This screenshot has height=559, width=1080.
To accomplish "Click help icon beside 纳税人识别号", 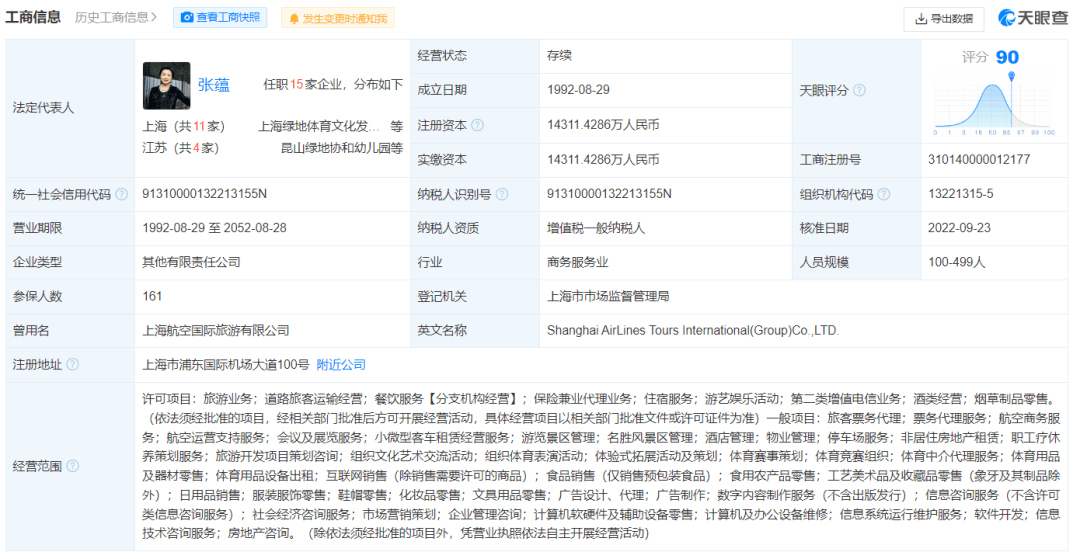I will [x=501, y=194].
